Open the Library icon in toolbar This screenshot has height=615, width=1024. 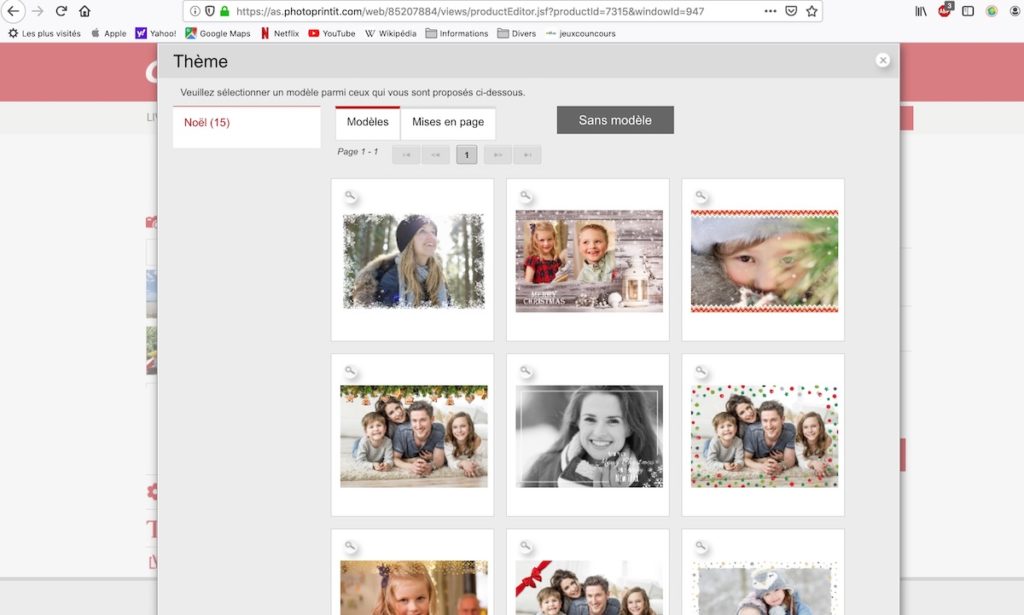point(921,11)
